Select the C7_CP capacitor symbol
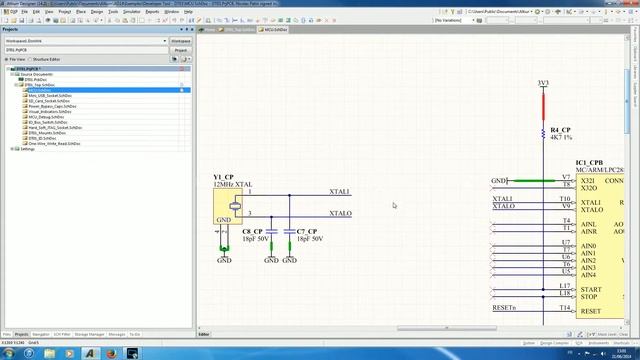 289,231
